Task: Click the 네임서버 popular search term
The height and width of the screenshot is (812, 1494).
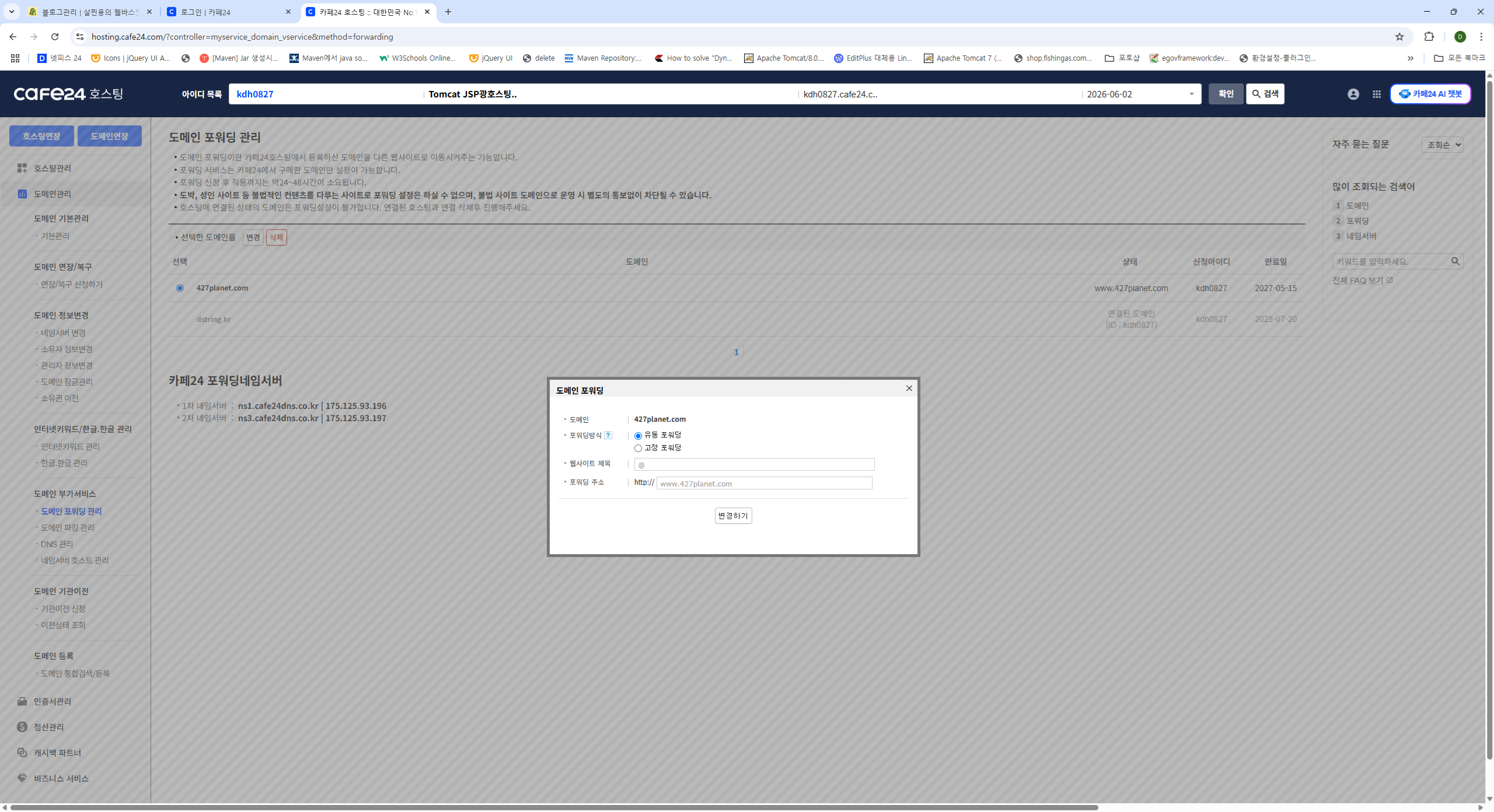Action: point(1361,236)
